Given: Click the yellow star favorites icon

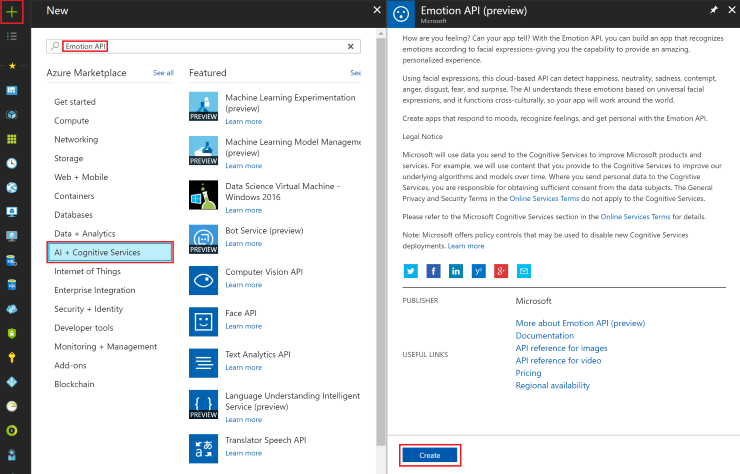Looking at the screenshot, I should [12, 66].
